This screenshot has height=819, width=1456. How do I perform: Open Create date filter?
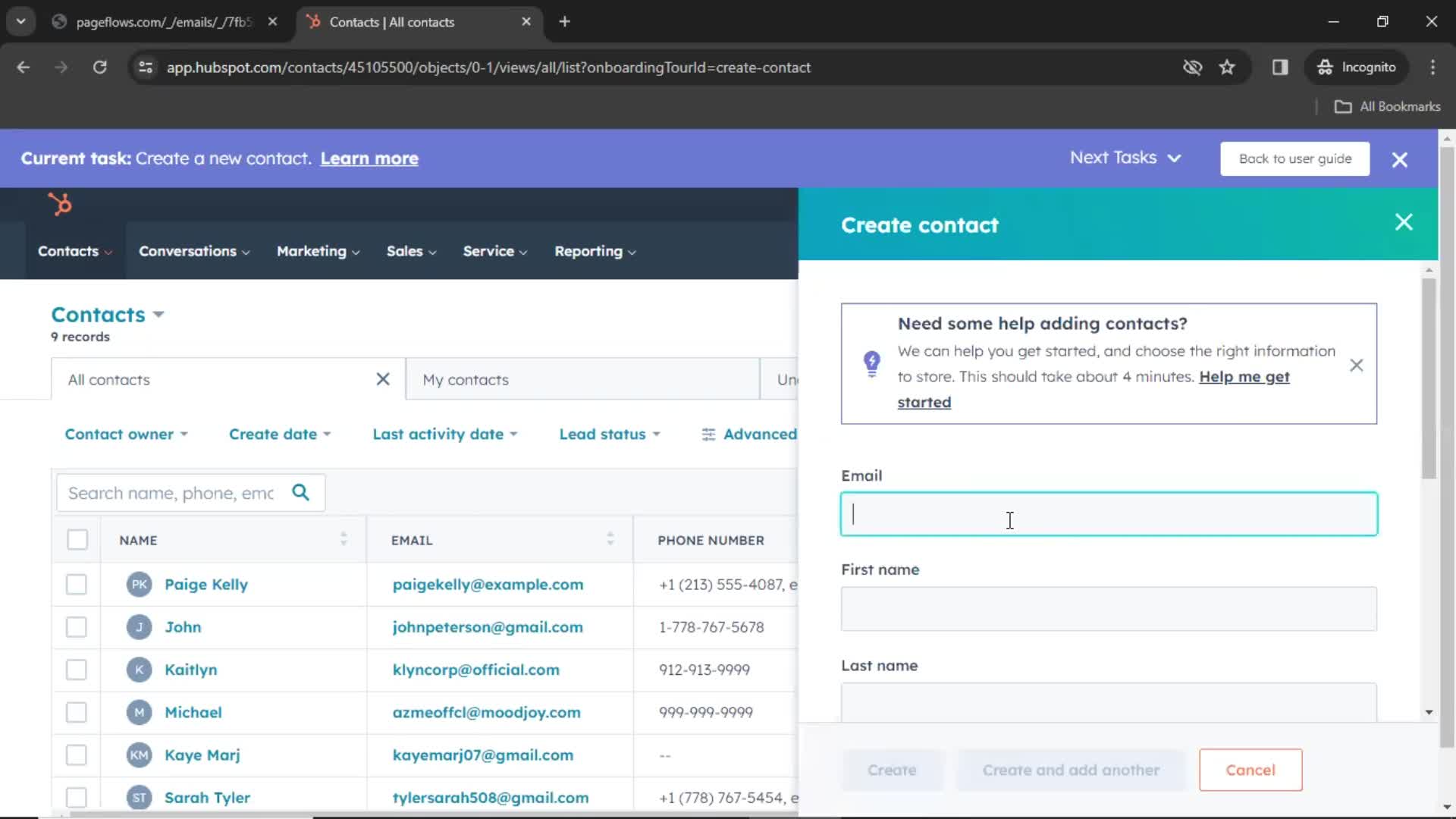pos(280,435)
